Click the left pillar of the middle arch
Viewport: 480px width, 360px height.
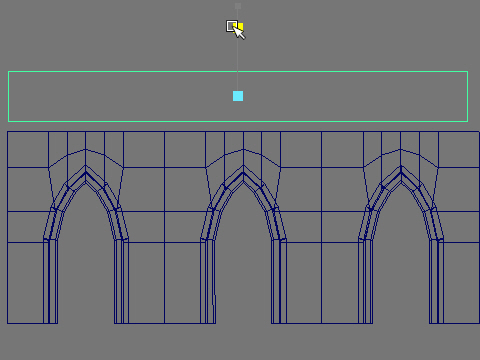click(x=208, y=281)
